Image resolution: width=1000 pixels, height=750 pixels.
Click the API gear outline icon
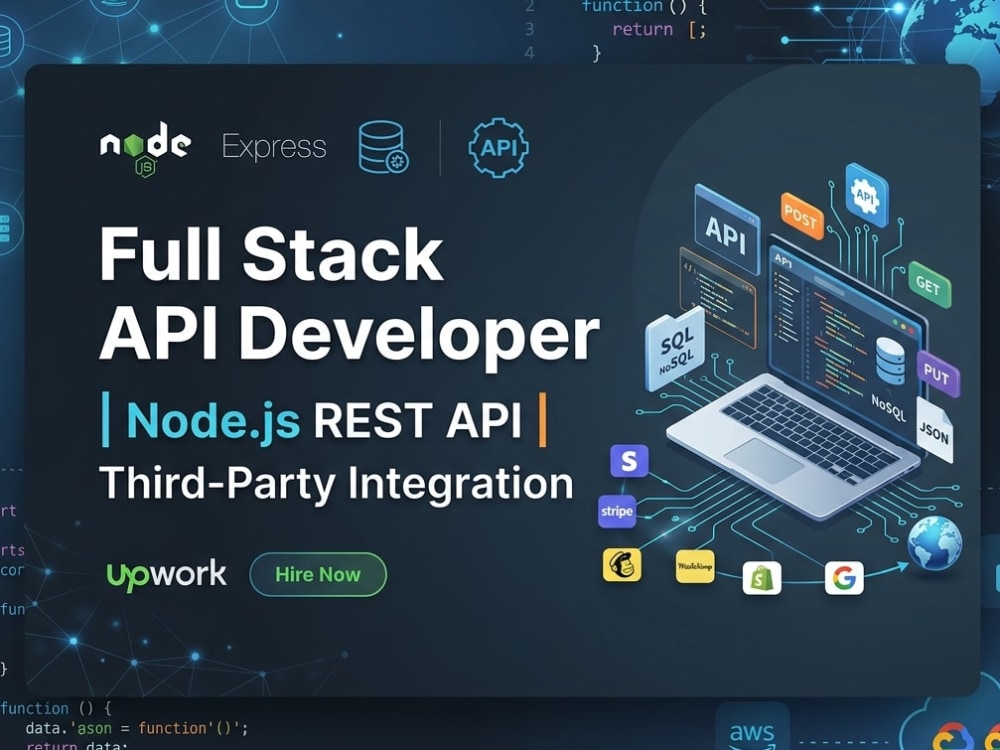[x=498, y=147]
